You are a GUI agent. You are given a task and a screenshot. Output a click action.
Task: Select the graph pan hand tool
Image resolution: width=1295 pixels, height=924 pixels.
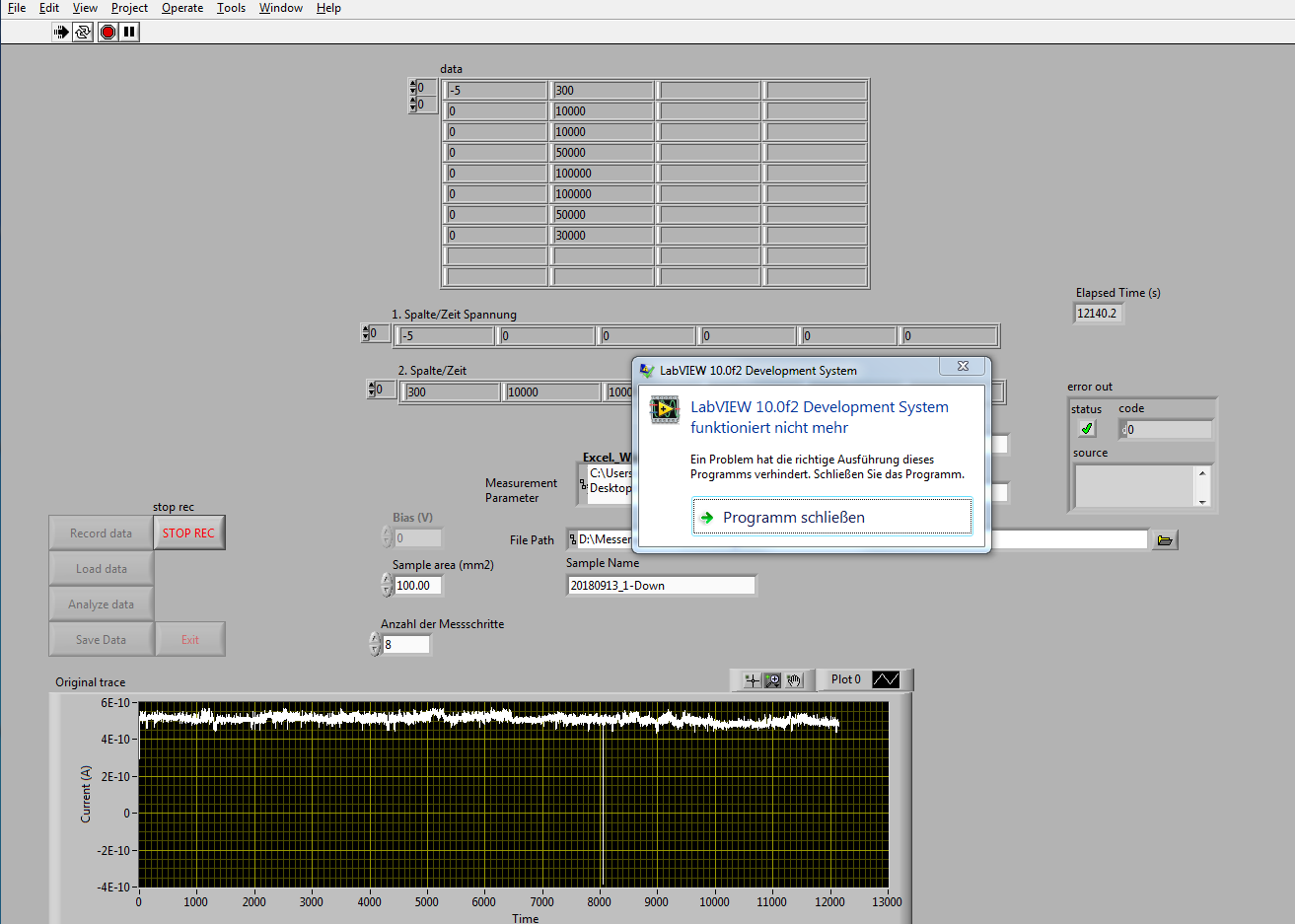pos(795,680)
